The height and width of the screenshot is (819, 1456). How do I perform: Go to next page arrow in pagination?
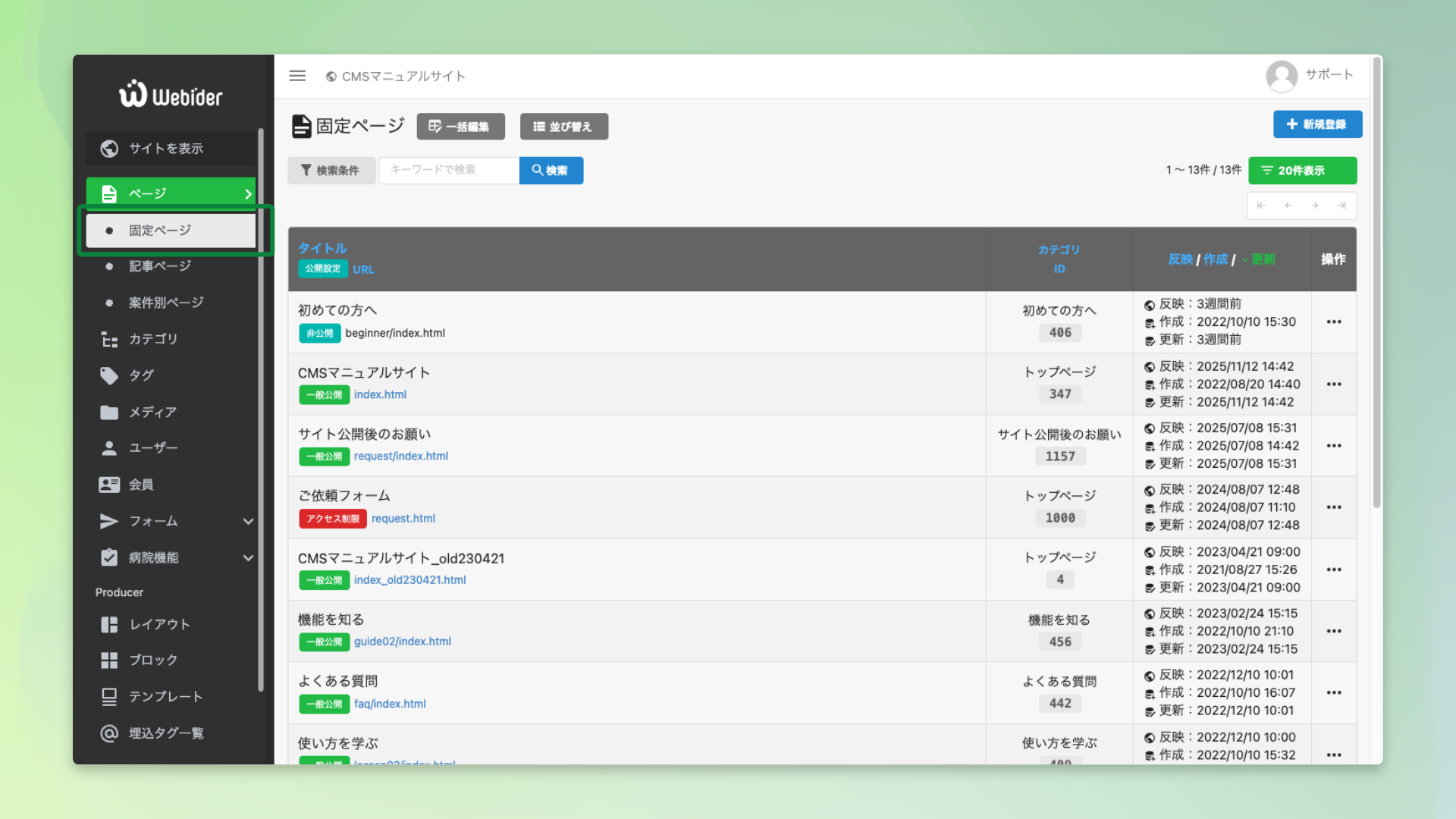coord(1315,206)
